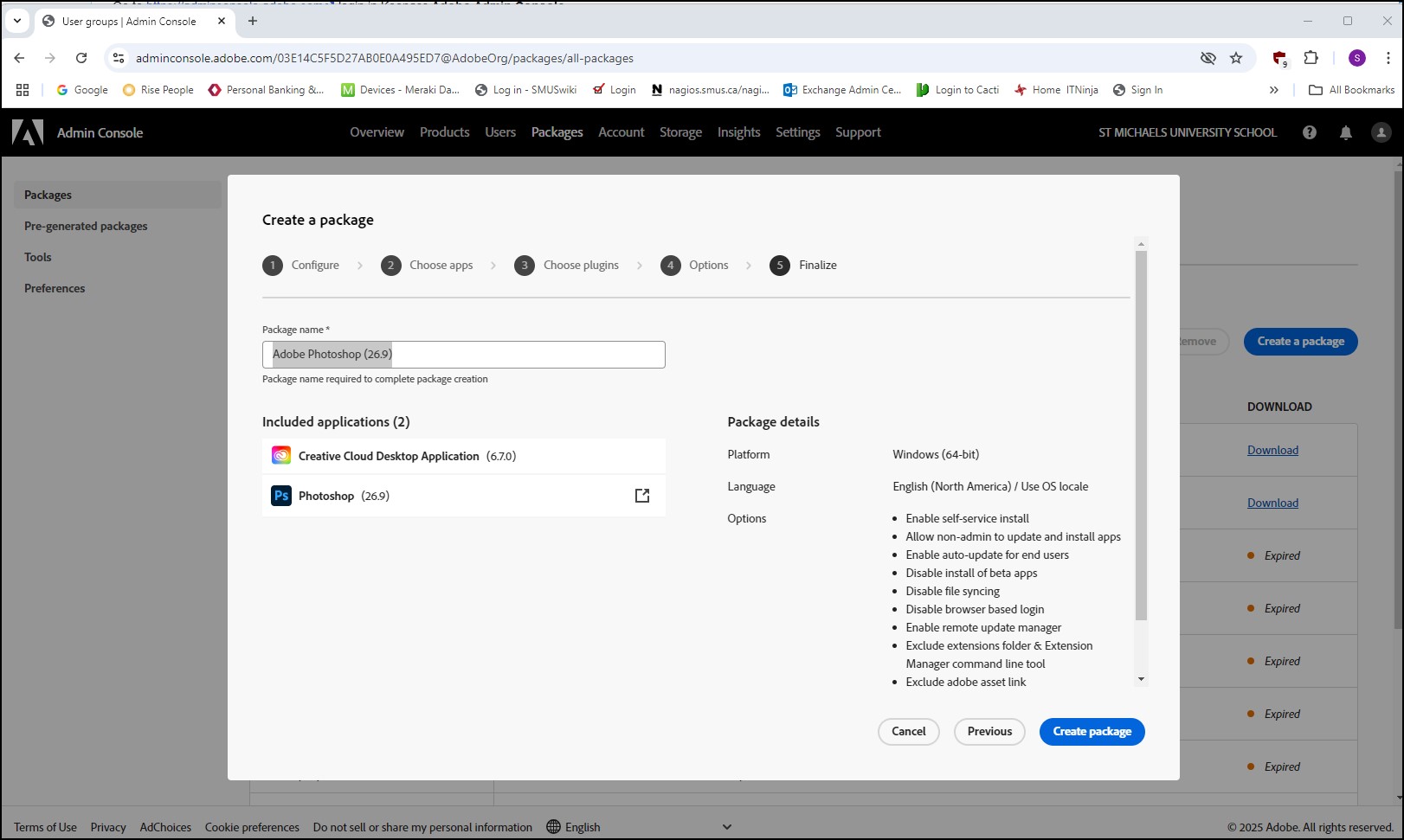Cancel the package creation dialog

coord(908,732)
